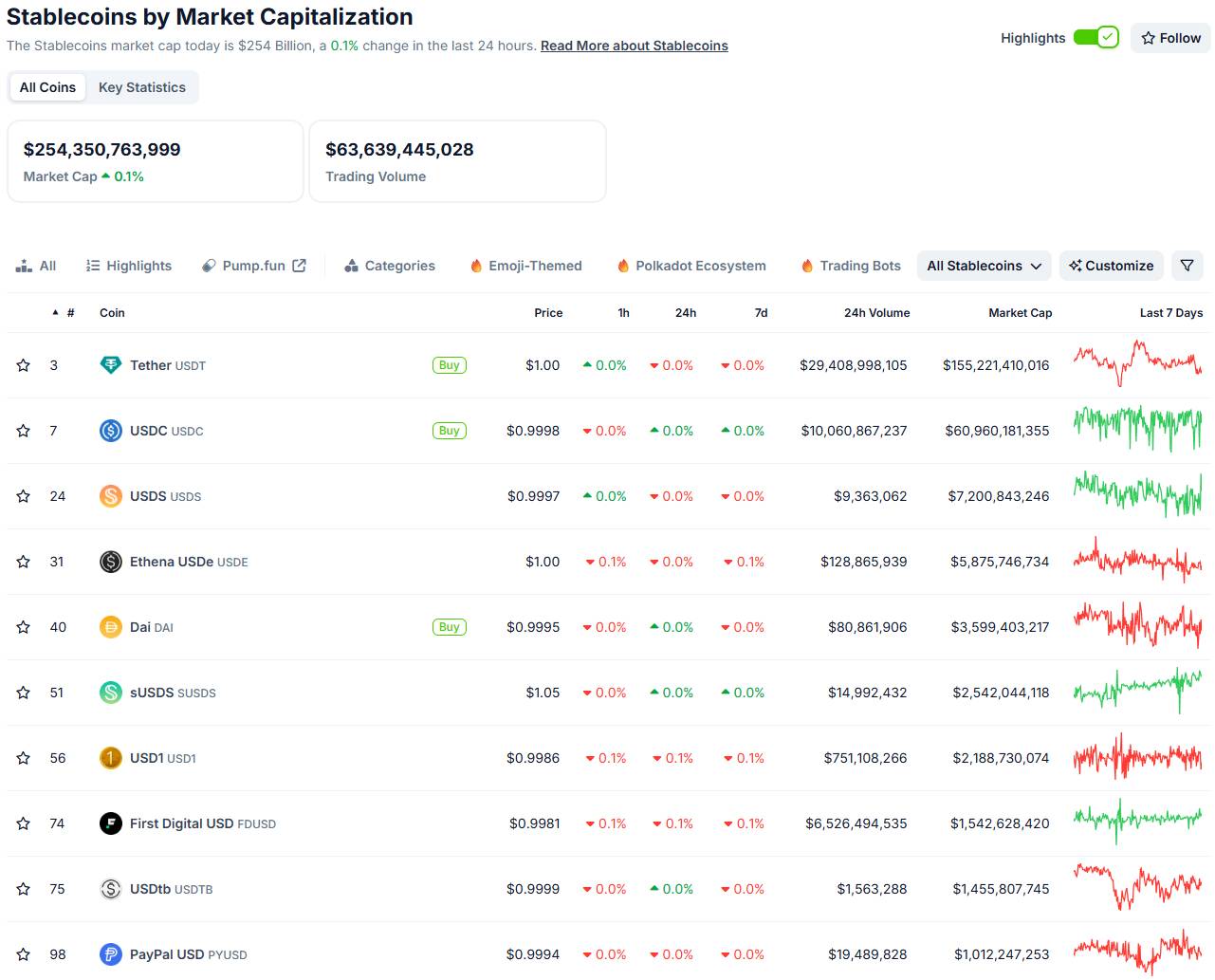Open the Pump.fun external link
The image size is (1215, 980).
click(x=254, y=266)
